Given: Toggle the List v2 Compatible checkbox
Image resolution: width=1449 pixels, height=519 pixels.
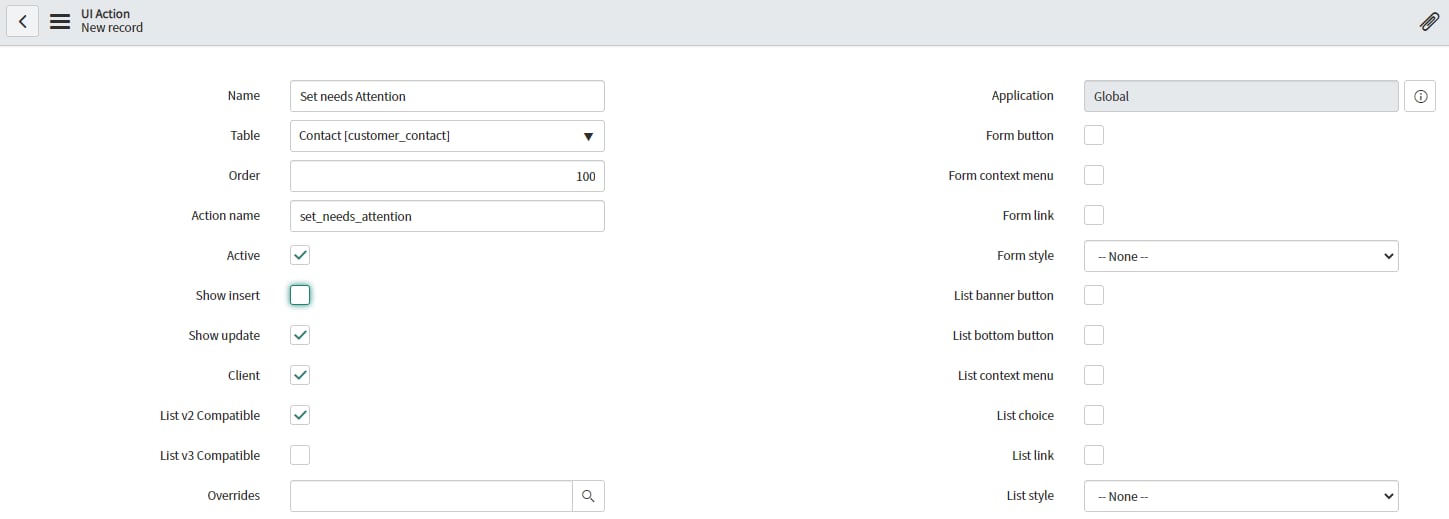Looking at the screenshot, I should coord(300,415).
